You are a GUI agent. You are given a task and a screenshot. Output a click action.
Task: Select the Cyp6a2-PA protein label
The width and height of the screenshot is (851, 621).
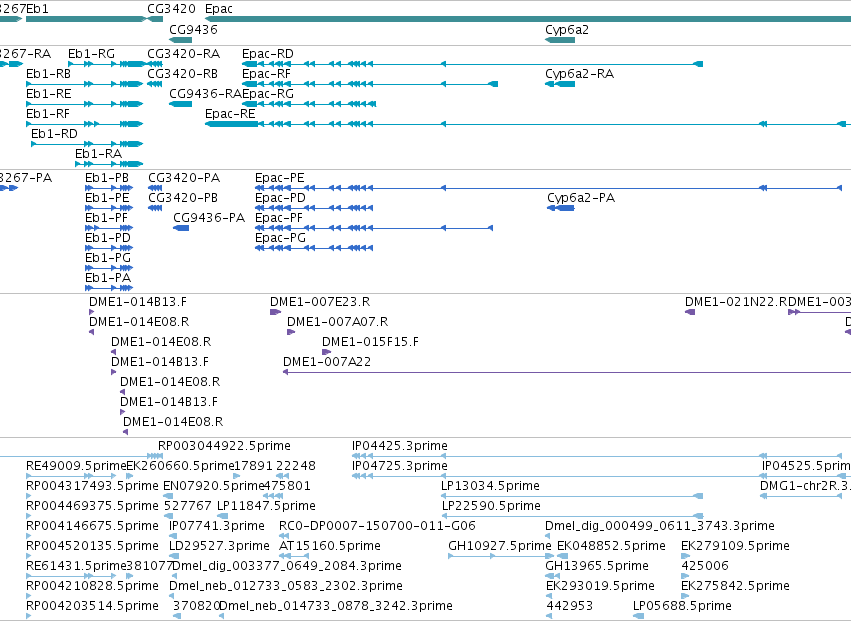point(581,198)
